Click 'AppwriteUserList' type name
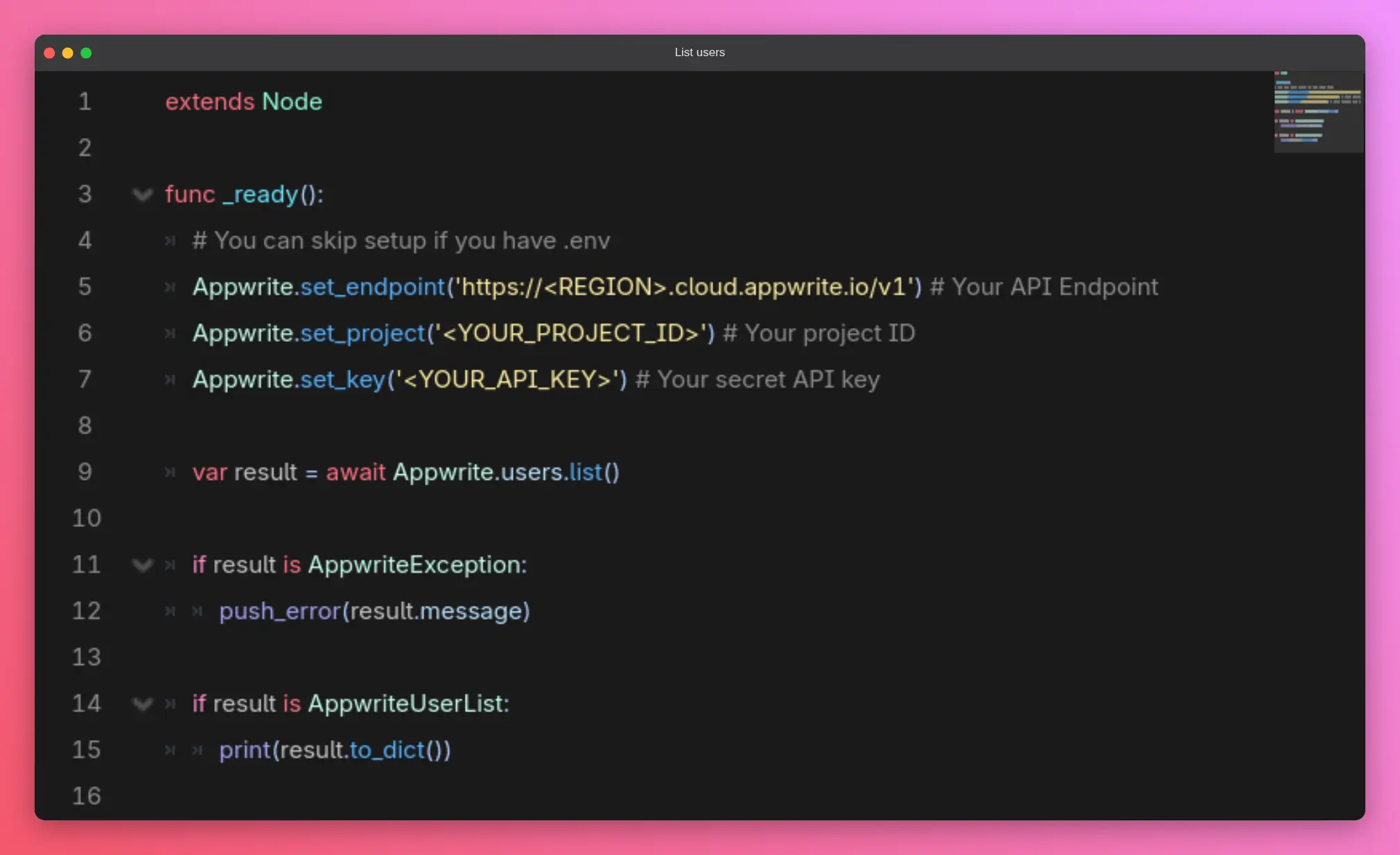1400x855 pixels. point(405,703)
